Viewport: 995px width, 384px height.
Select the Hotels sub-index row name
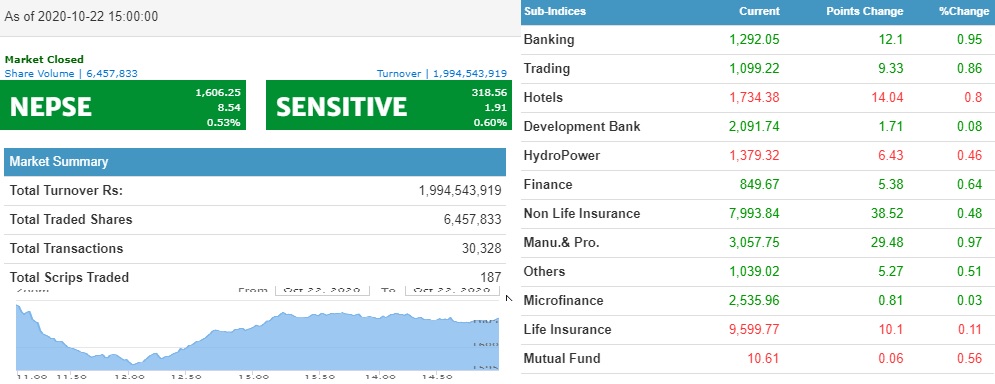tap(543, 98)
